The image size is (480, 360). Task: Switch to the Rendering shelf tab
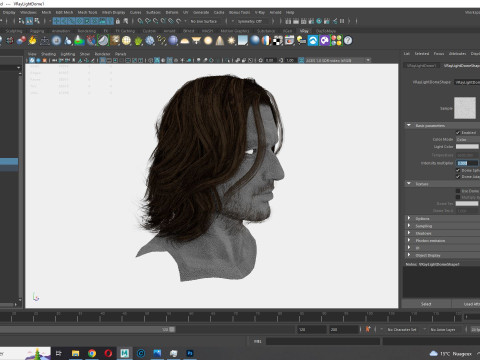coord(87,31)
